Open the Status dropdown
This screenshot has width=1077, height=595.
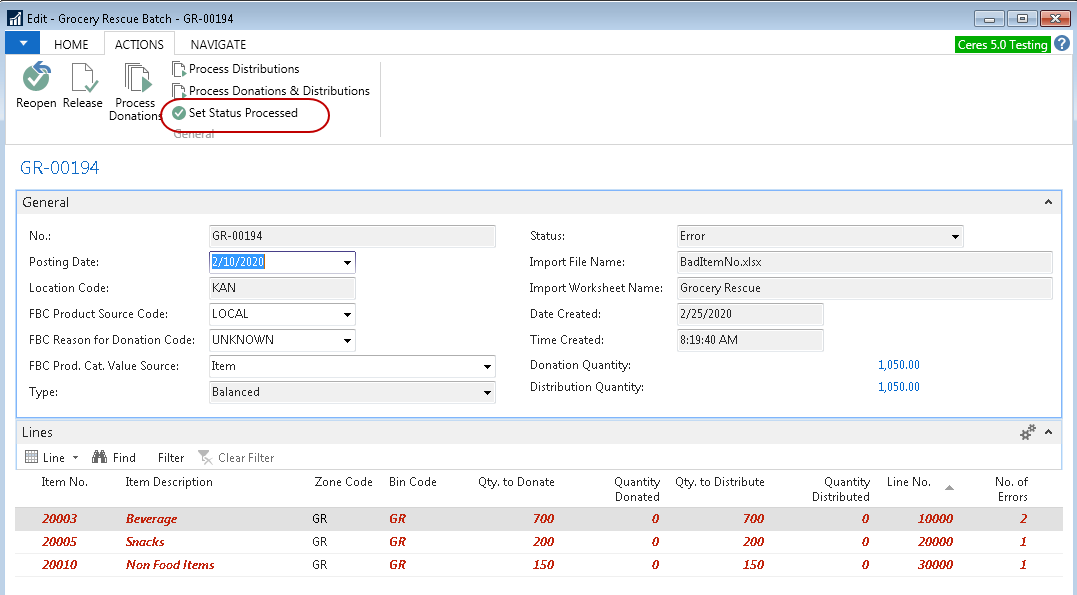[955, 237]
